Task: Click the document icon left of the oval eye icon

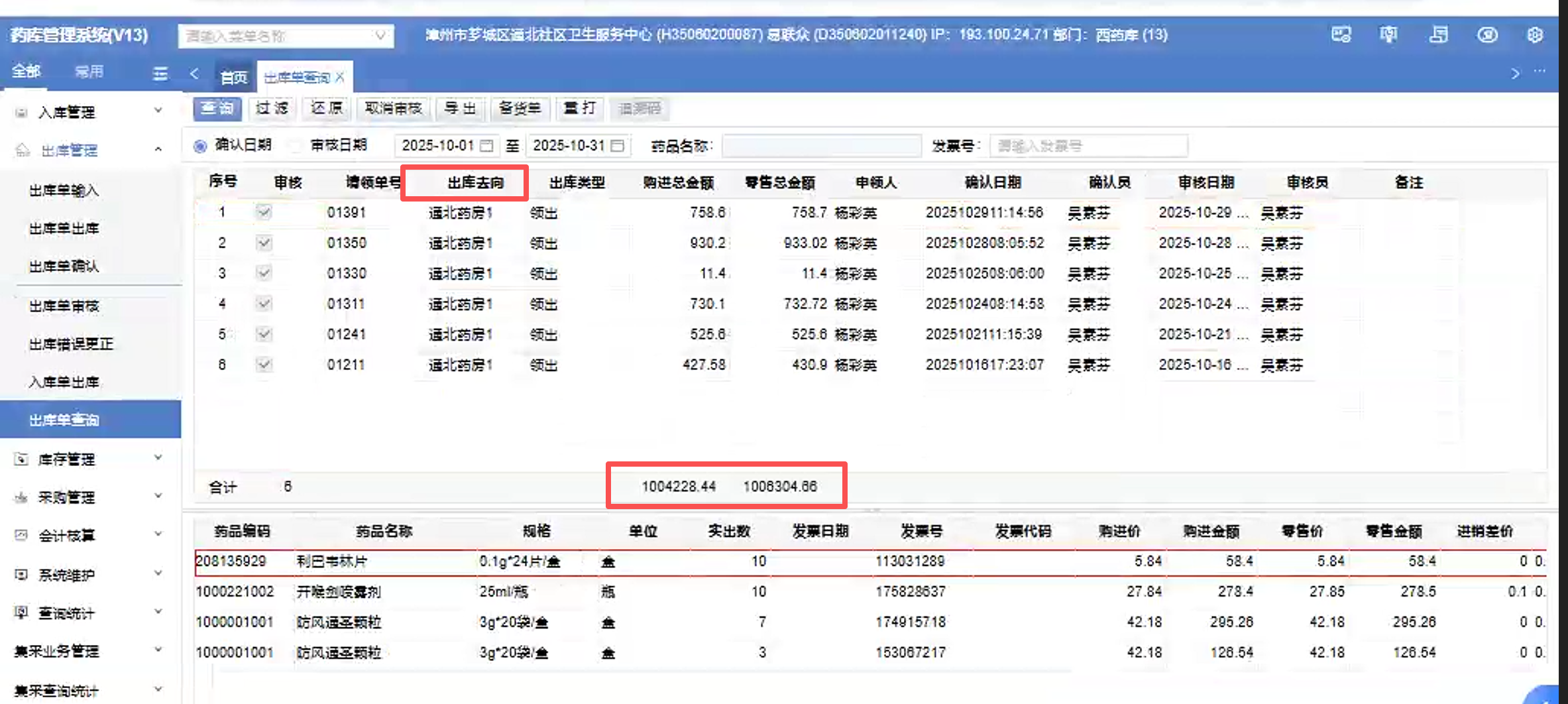Action: coord(1439,34)
